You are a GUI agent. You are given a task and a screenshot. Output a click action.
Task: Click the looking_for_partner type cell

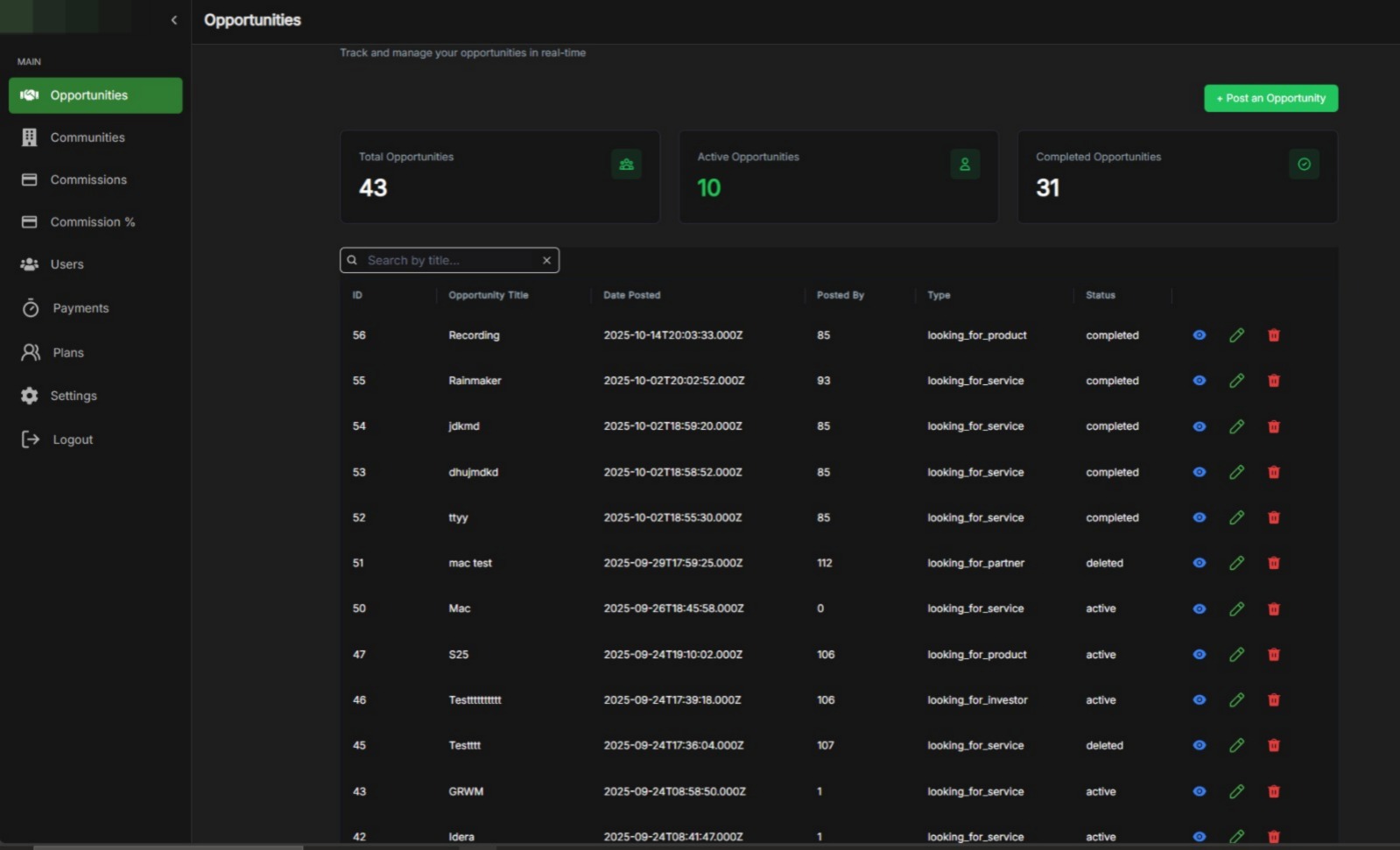click(976, 563)
